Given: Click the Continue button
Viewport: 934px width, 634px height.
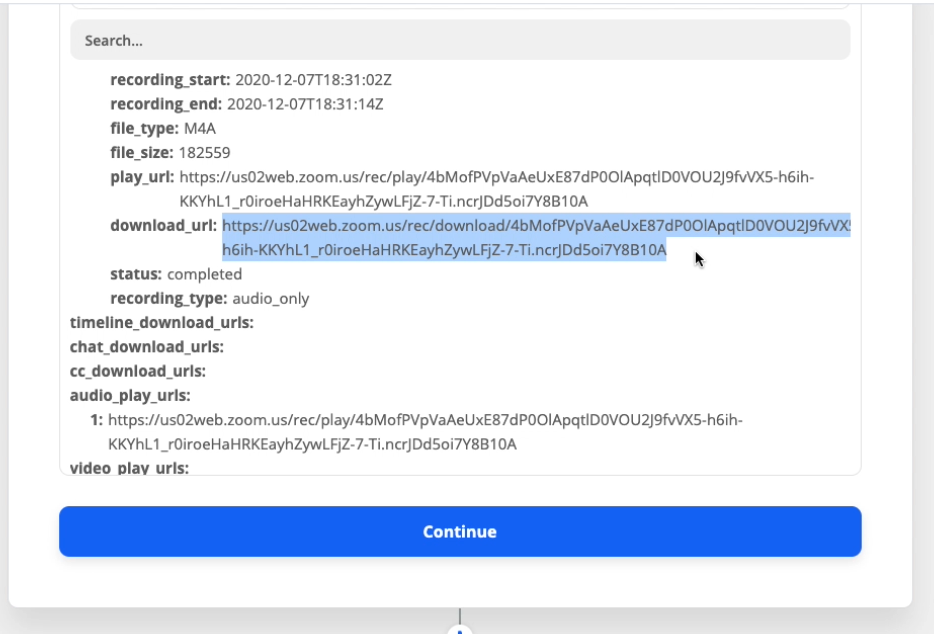Looking at the screenshot, I should pyautogui.click(x=460, y=532).
